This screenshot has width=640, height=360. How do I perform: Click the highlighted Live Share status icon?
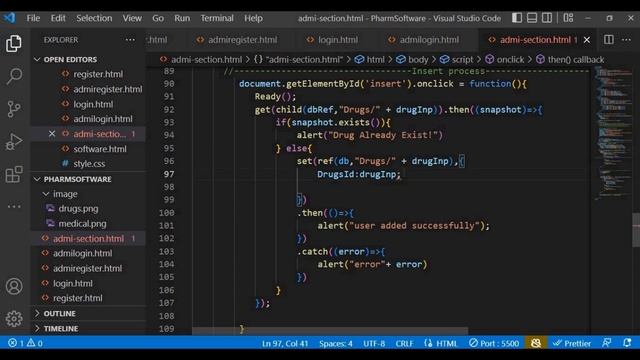(x=536, y=343)
